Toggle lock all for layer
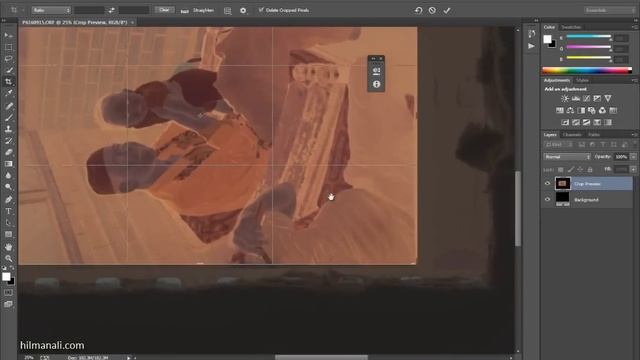 [x=590, y=169]
